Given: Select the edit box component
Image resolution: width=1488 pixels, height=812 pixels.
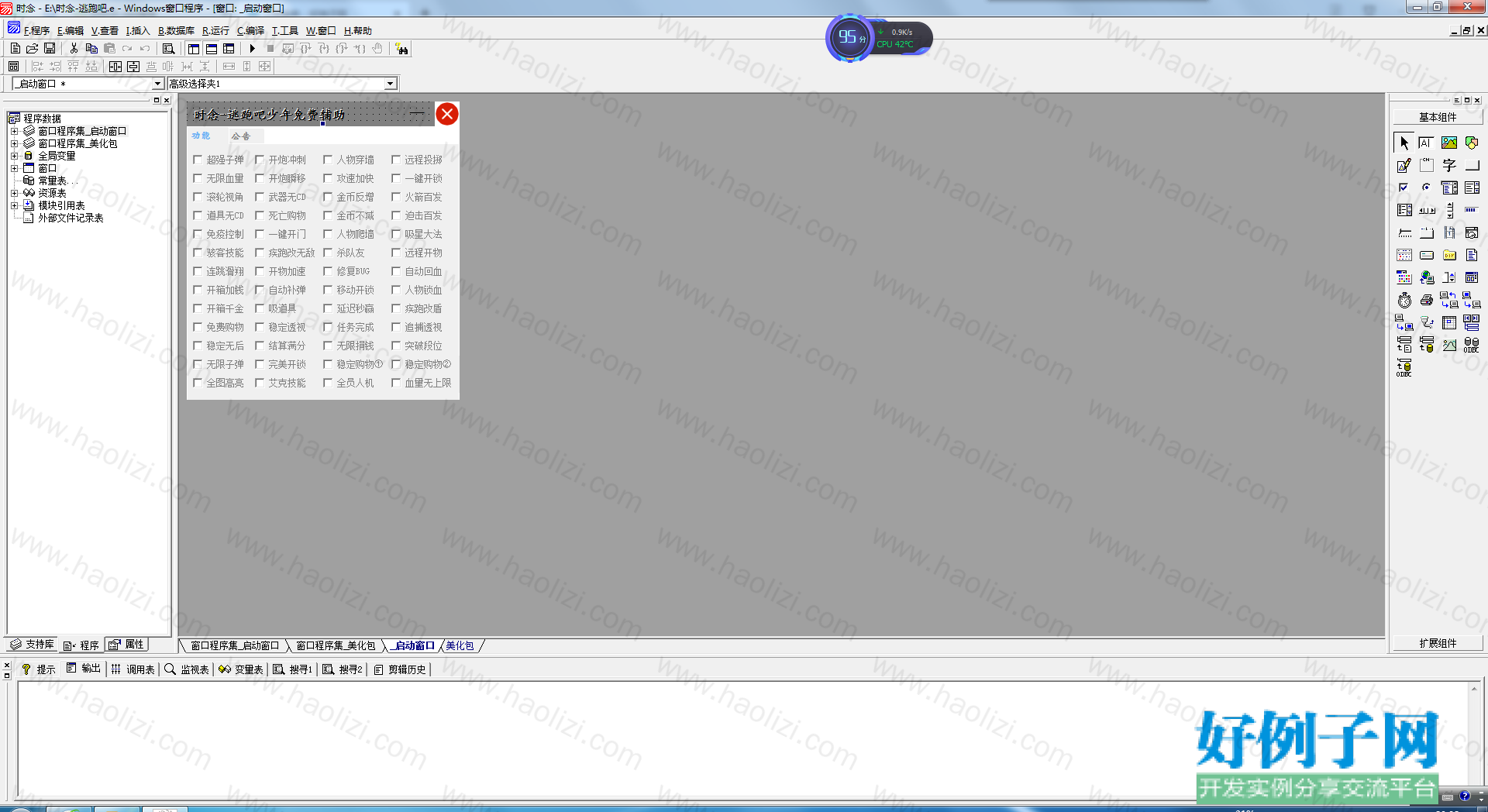Looking at the screenshot, I should tap(1426, 143).
